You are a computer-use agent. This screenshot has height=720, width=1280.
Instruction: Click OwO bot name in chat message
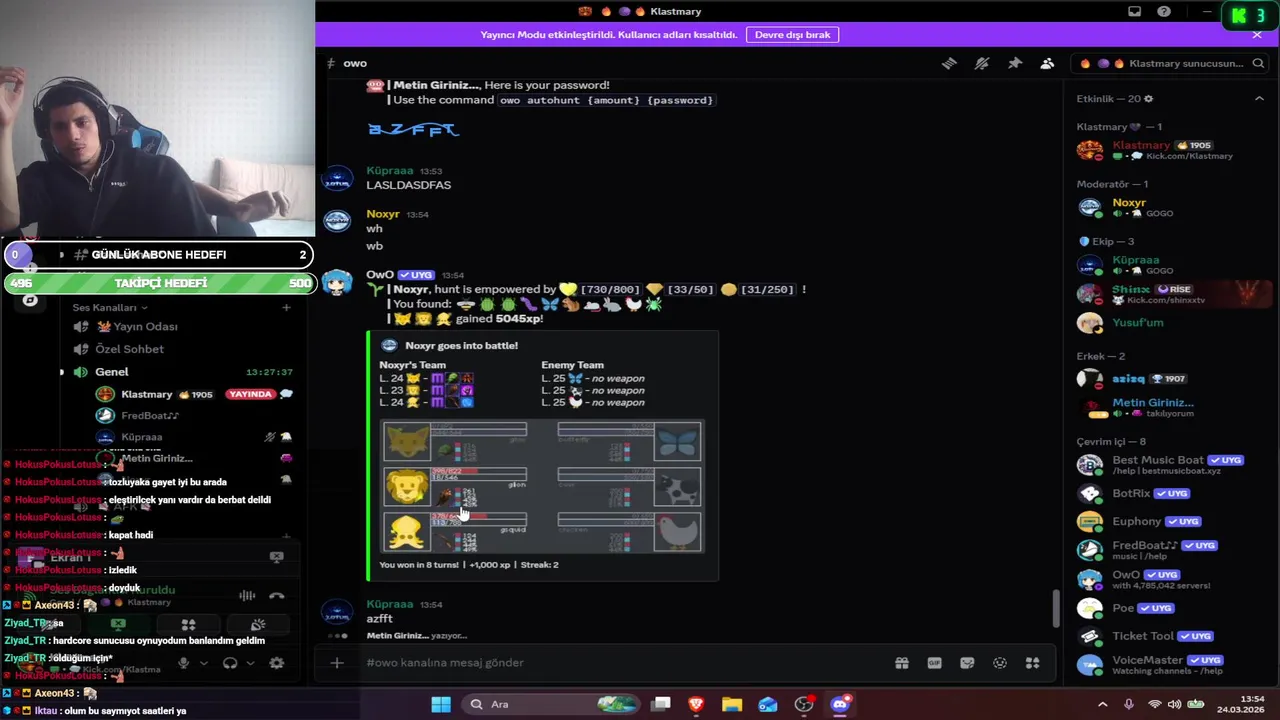[x=380, y=275]
